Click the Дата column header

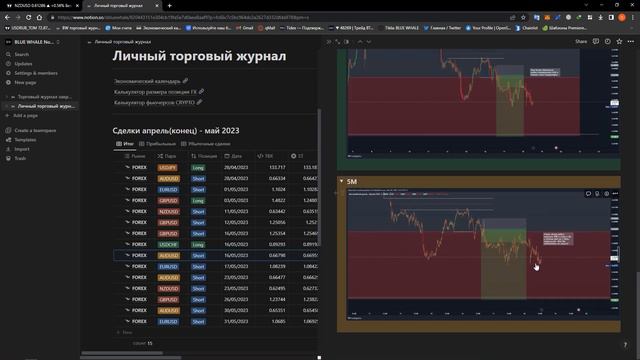(233, 156)
